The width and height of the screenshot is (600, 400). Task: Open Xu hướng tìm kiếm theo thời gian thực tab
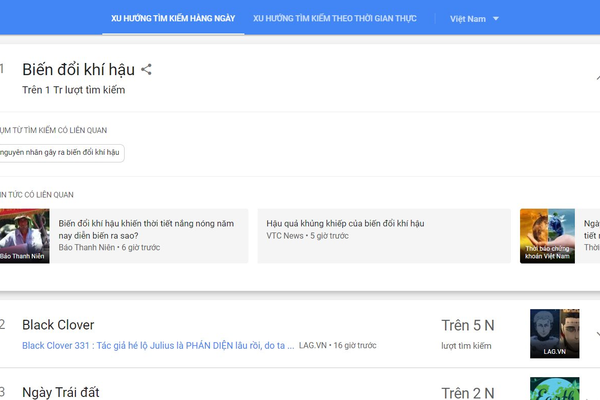point(335,18)
